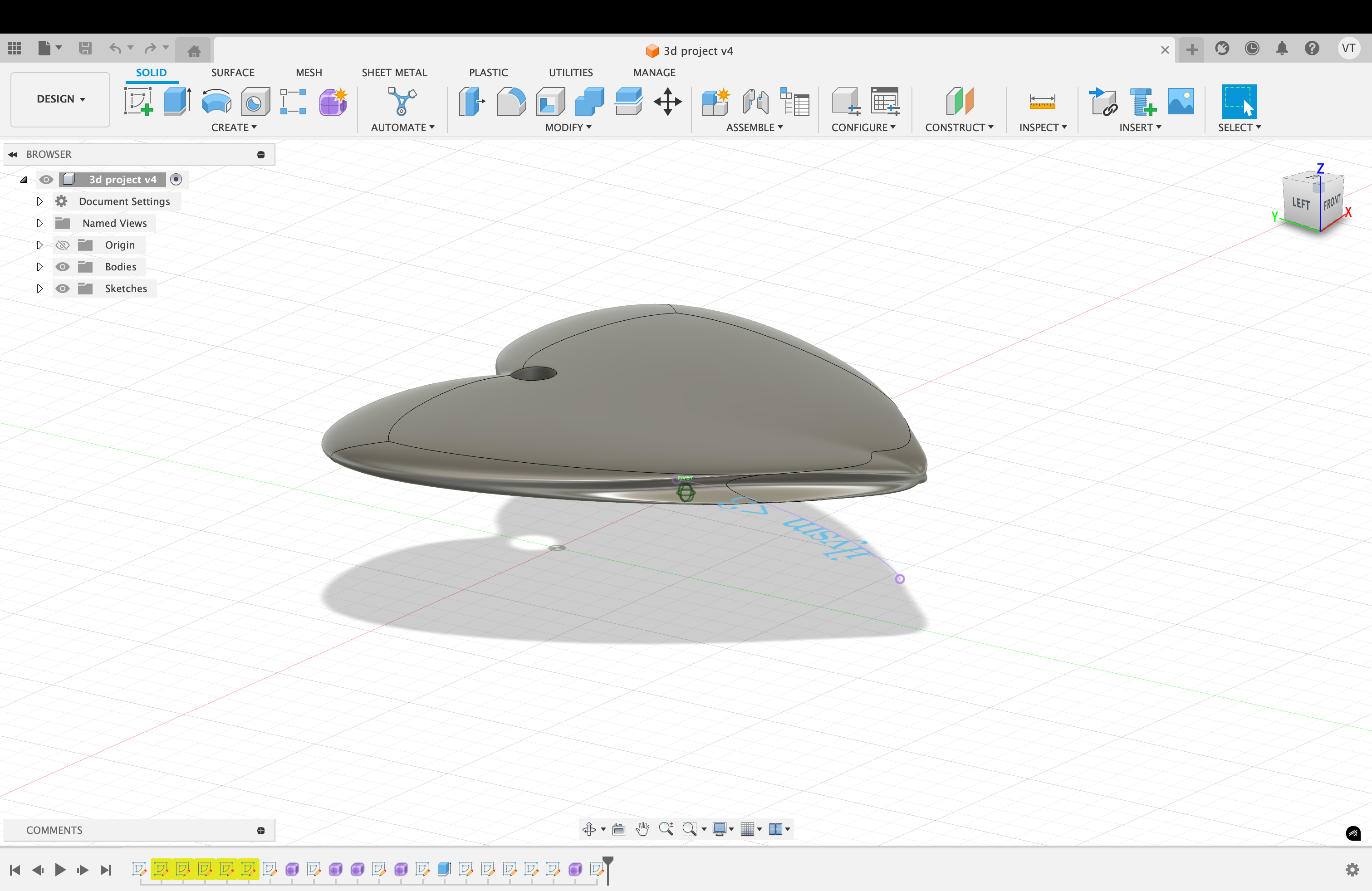Switch to the SHEET METAL tab
Image resolution: width=1372 pixels, height=891 pixels.
pyautogui.click(x=394, y=73)
